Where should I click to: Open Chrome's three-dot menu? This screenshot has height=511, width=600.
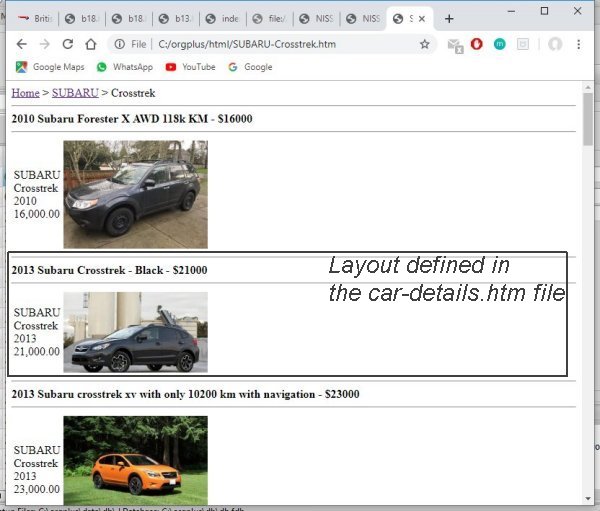[x=579, y=44]
